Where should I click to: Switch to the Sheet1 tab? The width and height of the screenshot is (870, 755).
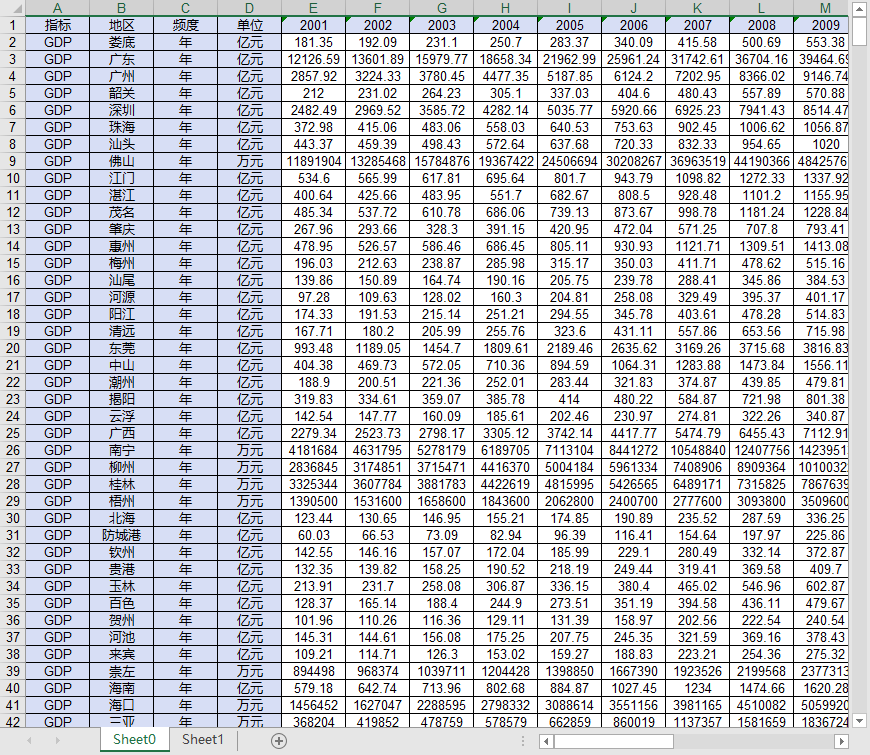tap(203, 739)
